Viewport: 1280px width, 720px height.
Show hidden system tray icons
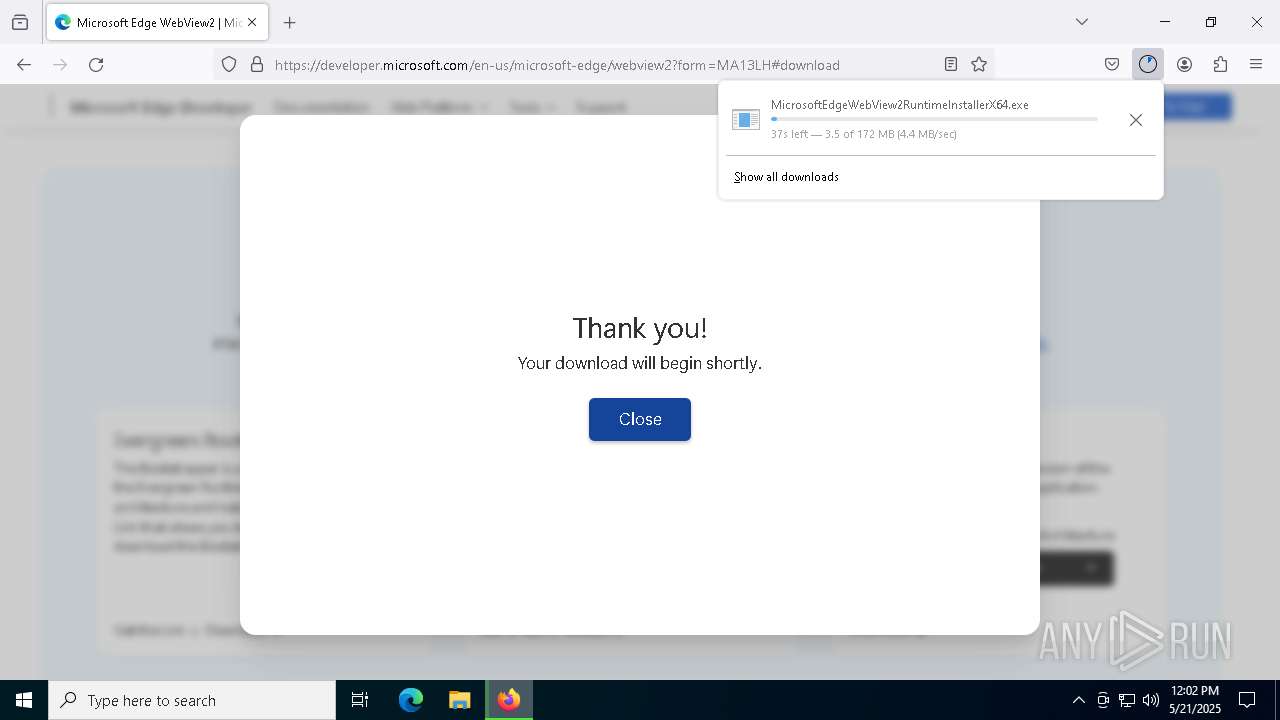1078,700
